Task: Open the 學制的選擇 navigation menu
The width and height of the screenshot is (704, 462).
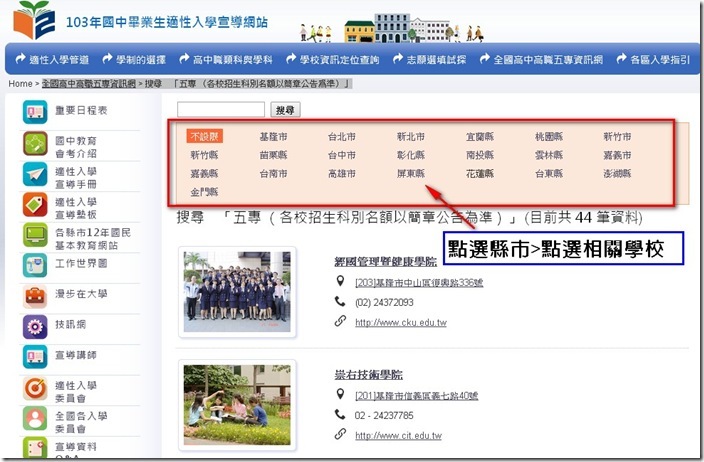Action: coord(134,59)
